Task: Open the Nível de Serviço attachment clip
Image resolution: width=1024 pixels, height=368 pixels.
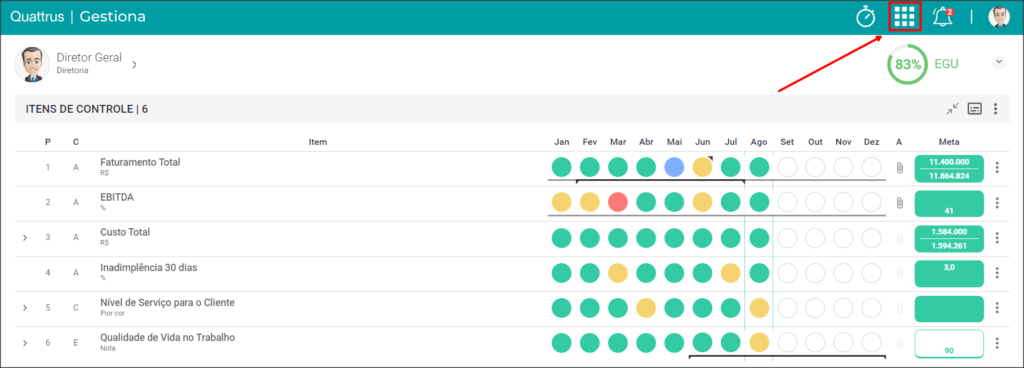Action: [899, 308]
